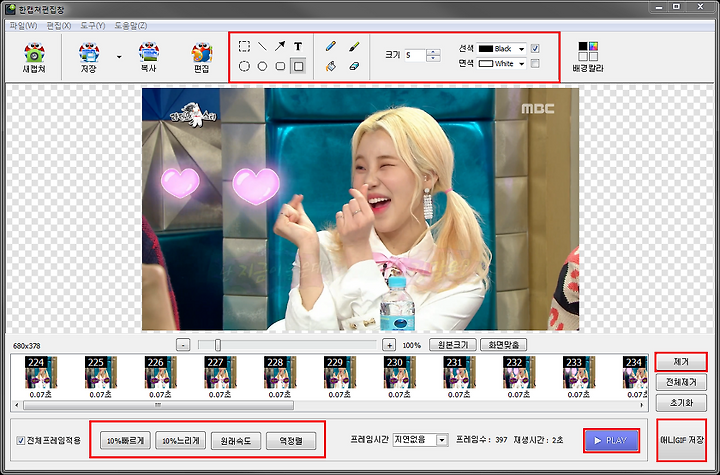Click the GIF preview image canvas
Viewport: 720px width, 475px height.
pyautogui.click(x=360, y=209)
